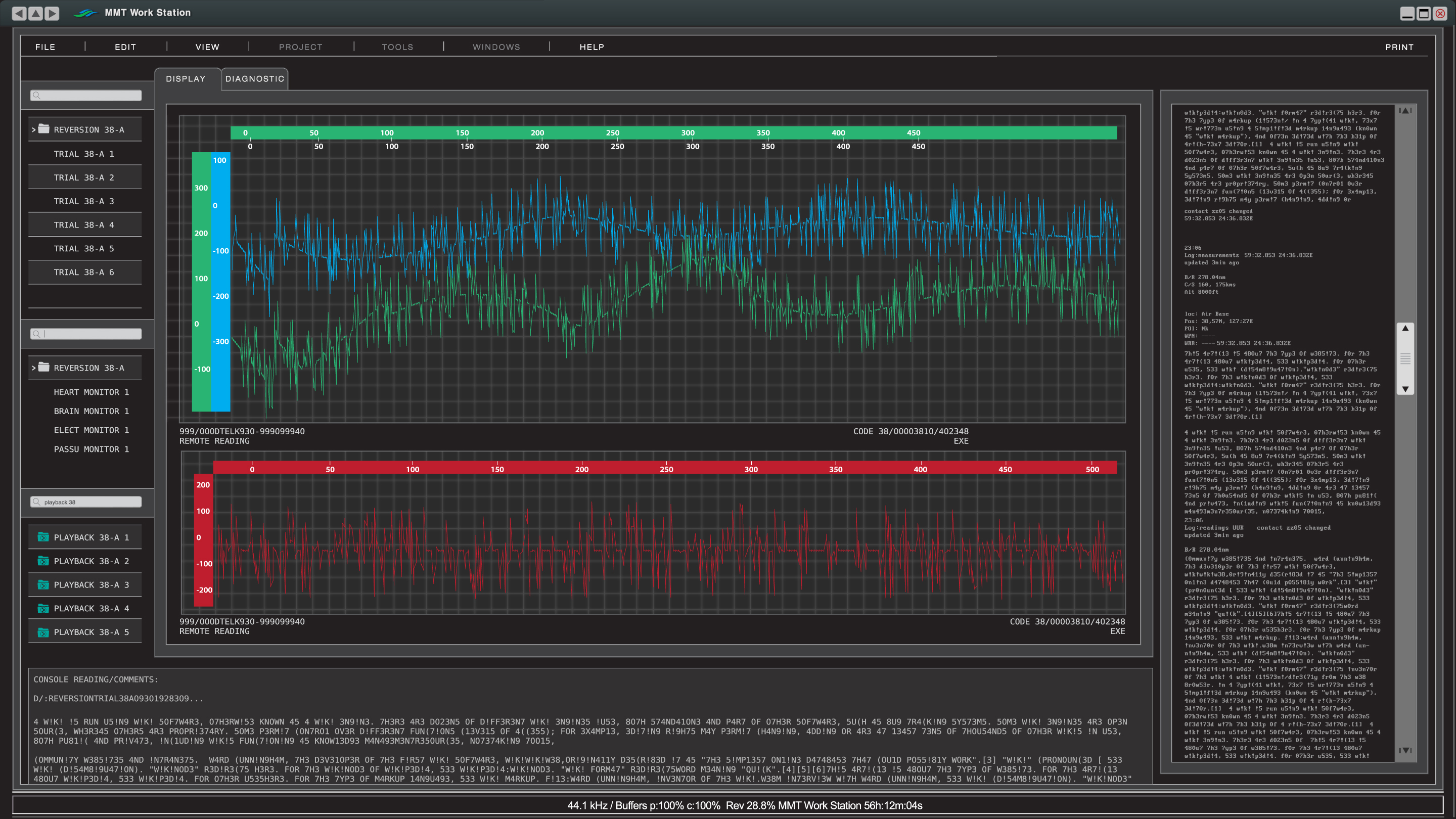
Task: Click the top search input field
Action: click(86, 96)
